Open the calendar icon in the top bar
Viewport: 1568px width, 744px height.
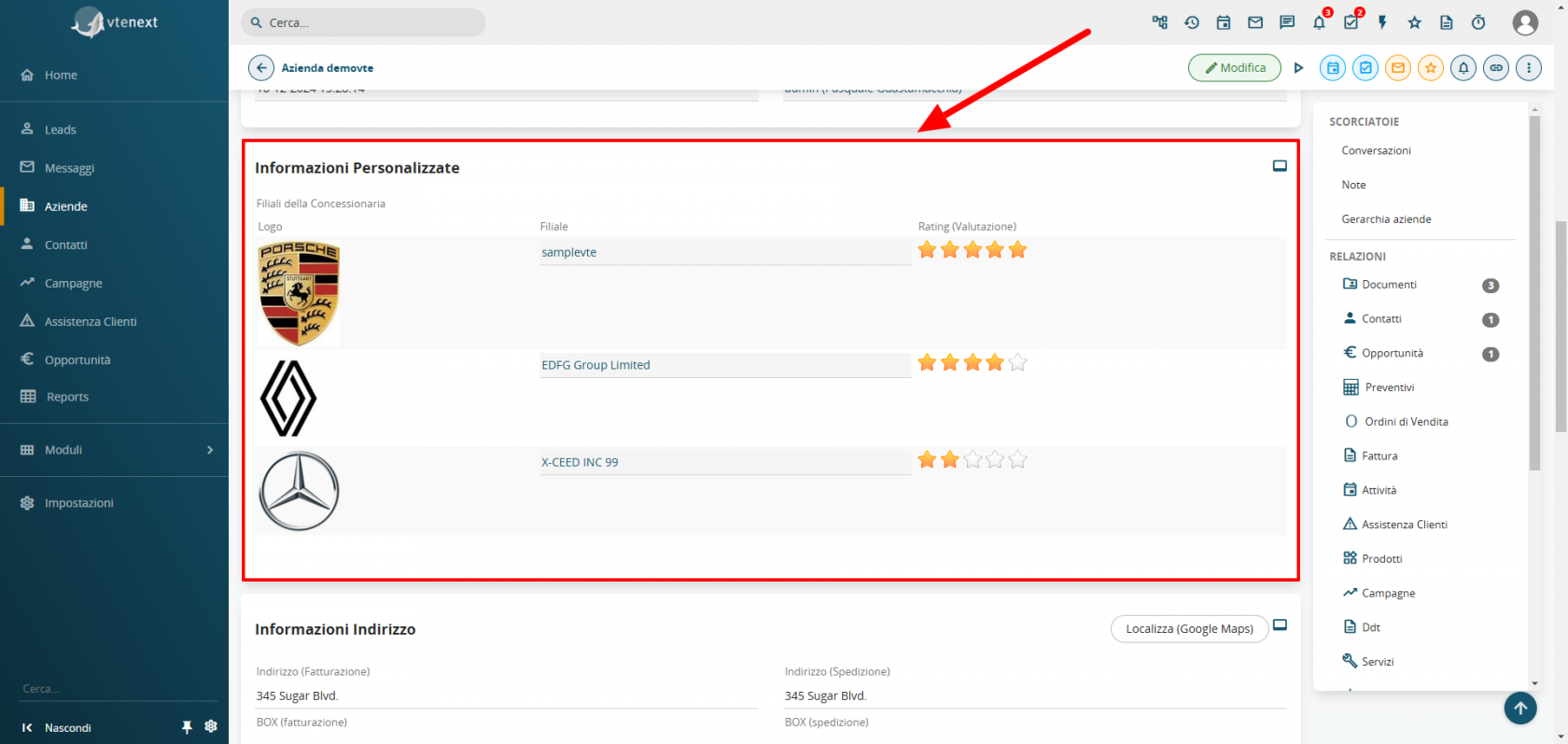coord(1224,22)
